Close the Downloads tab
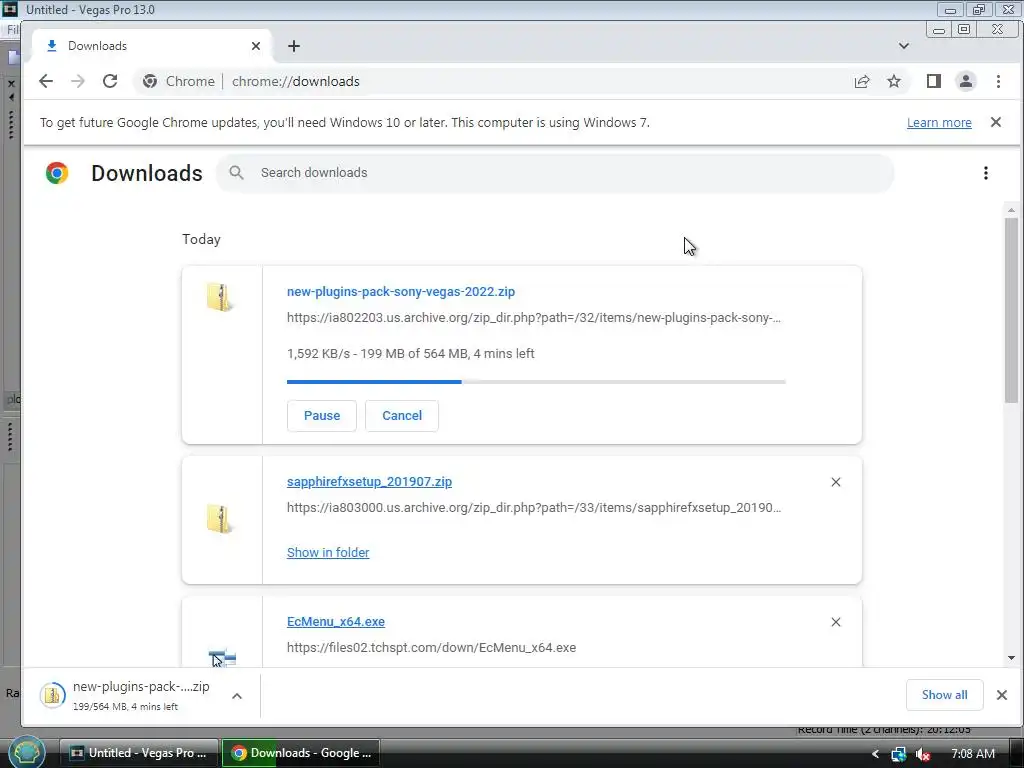Screen dimensions: 1024x768 (x=256, y=46)
